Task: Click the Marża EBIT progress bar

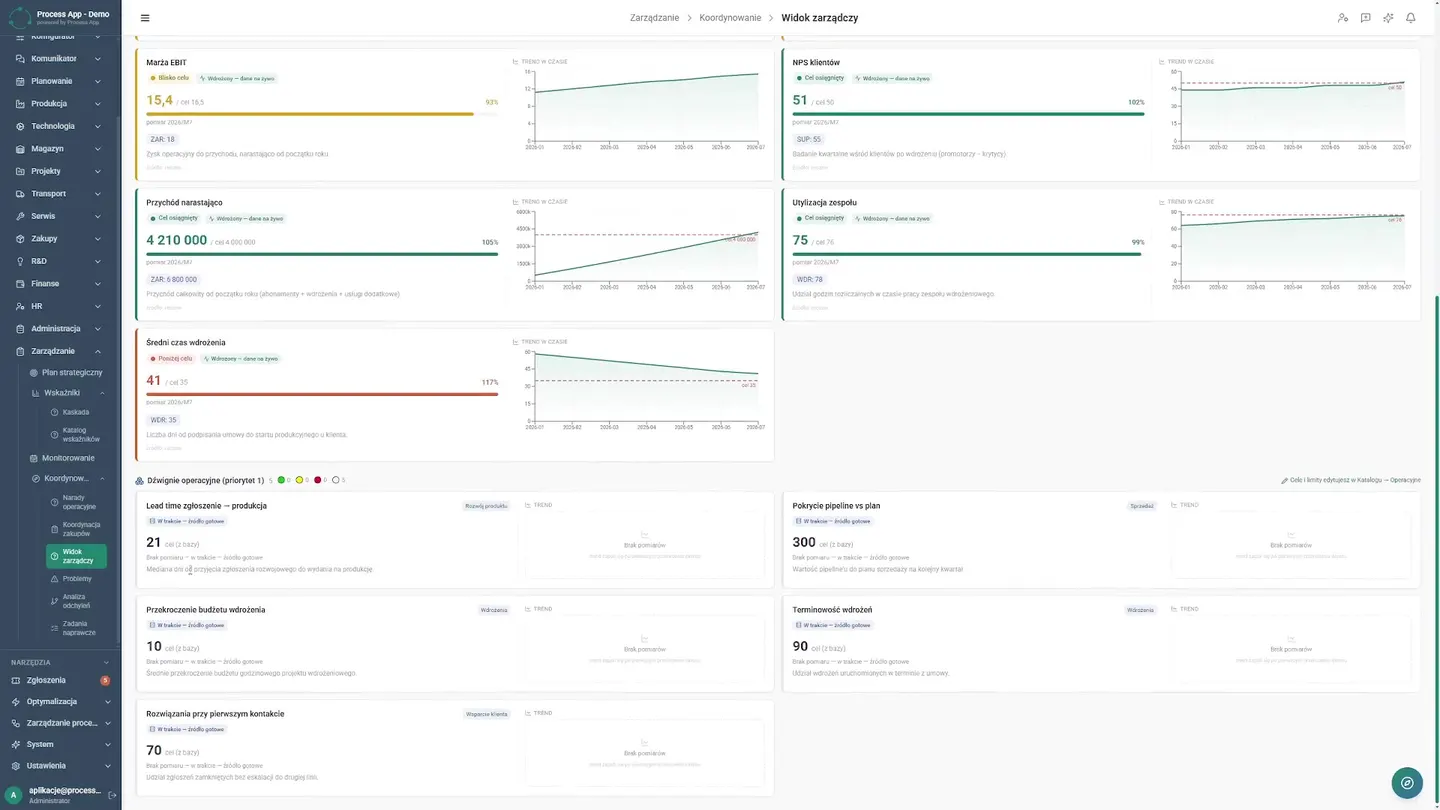Action: [322, 114]
